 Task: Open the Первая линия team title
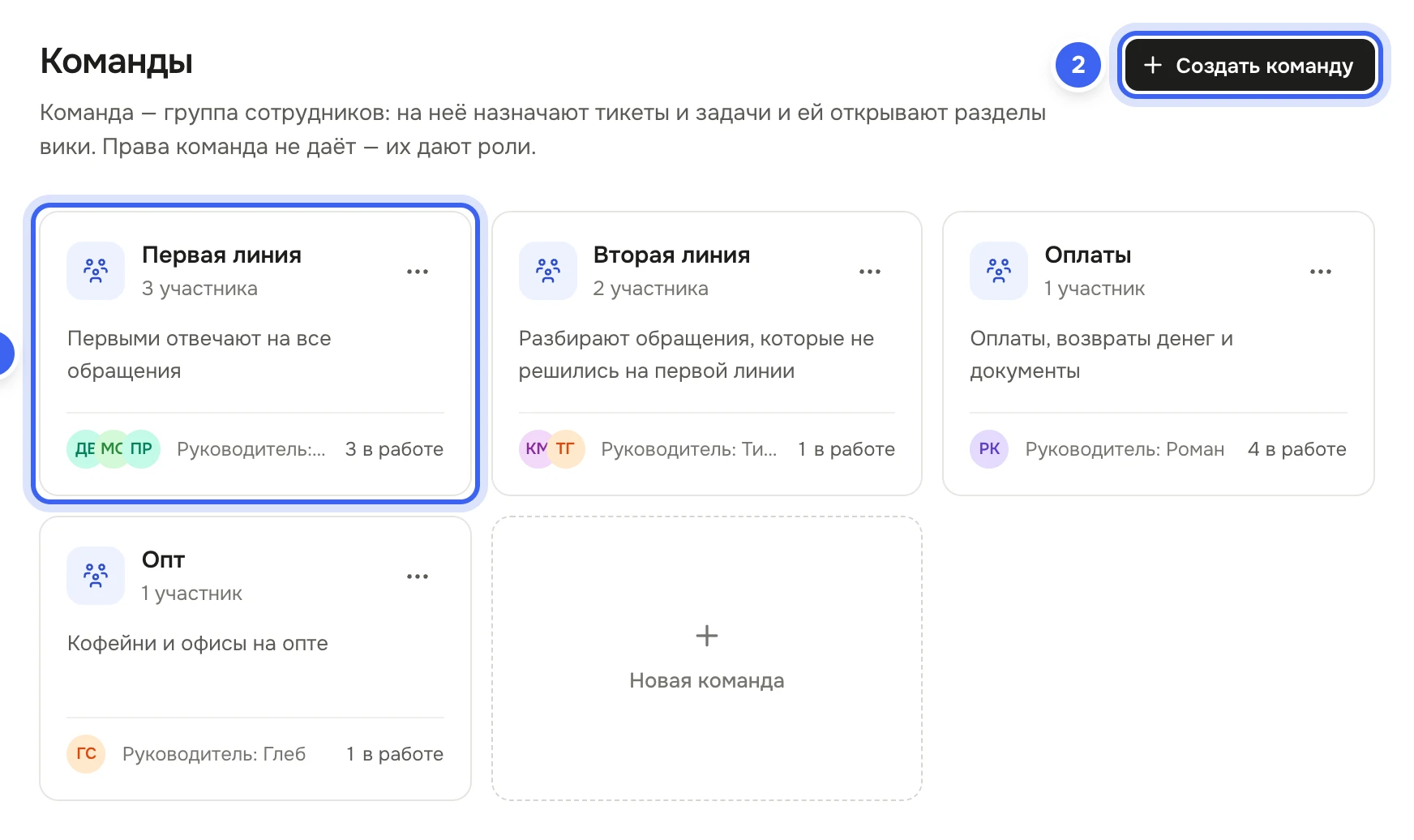[x=221, y=255]
